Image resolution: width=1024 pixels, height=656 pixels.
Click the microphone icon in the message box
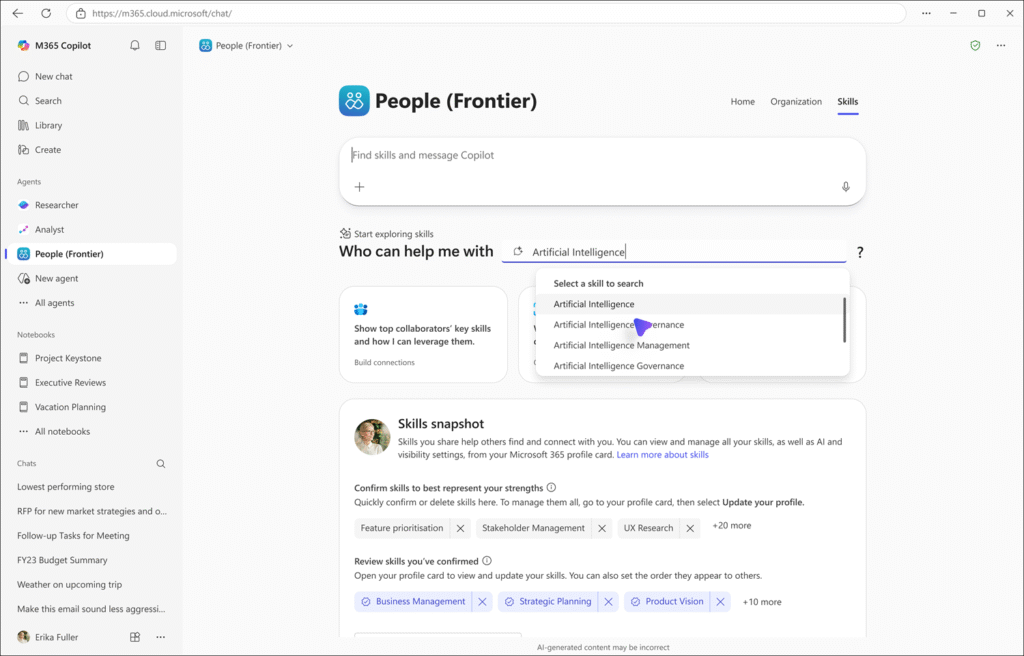[x=845, y=186]
